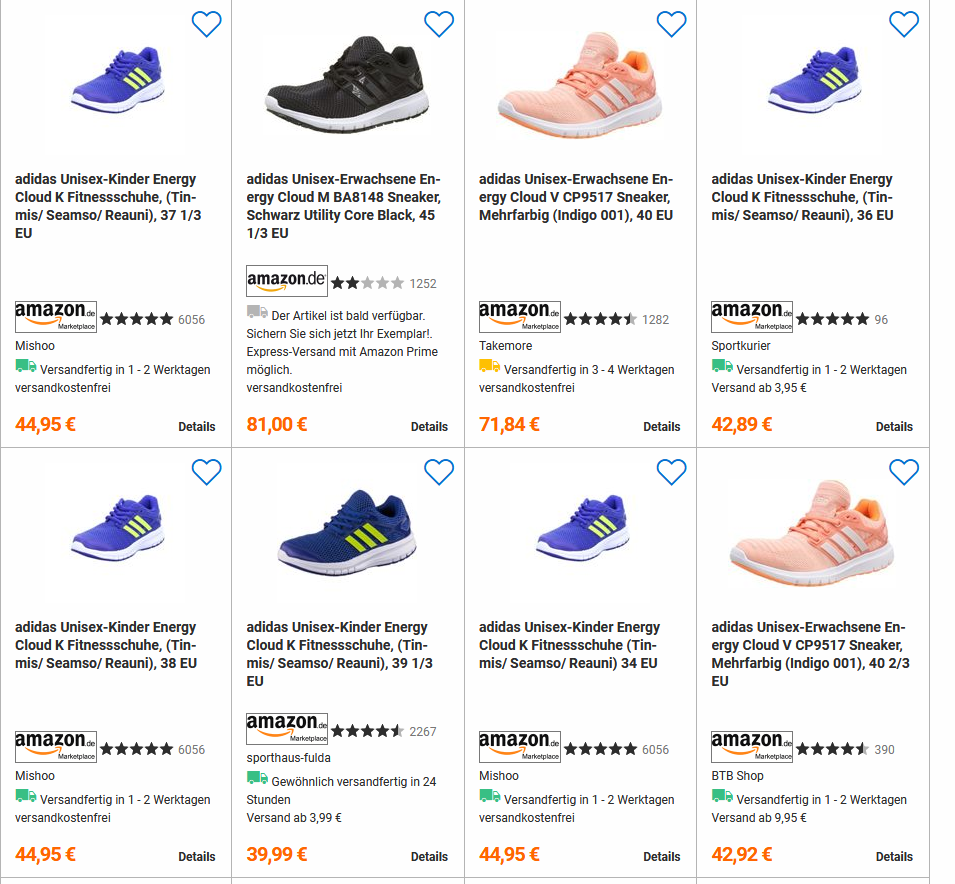Click the dark blue Energy Cloud K 39 1/3 image

pyautogui.click(x=347, y=532)
